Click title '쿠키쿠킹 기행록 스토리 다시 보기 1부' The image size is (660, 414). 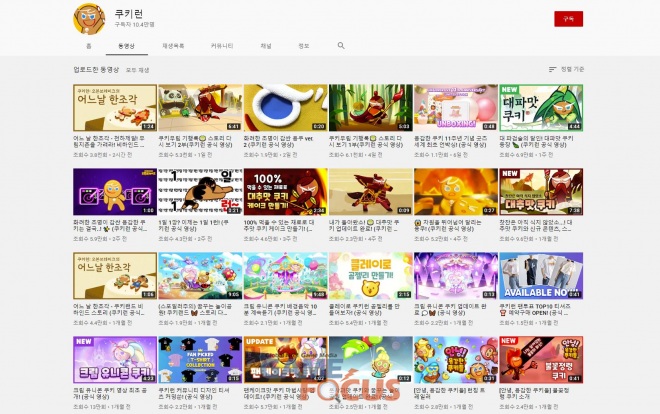366,141
